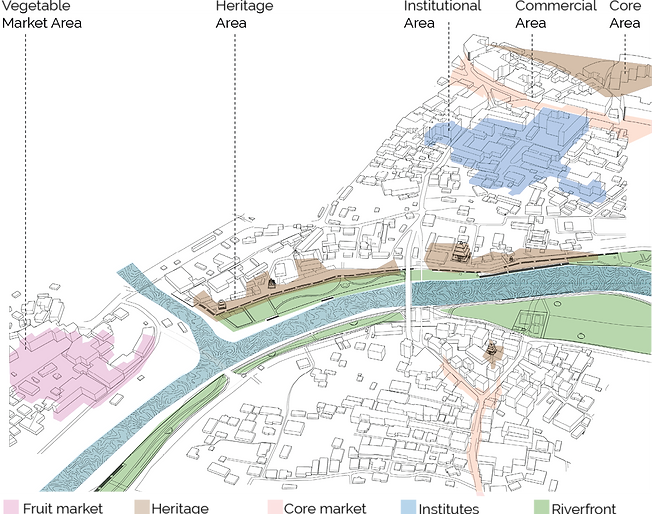Click the small shrine icon near river bend
This screenshot has height=514, width=652.
coord(222,306)
